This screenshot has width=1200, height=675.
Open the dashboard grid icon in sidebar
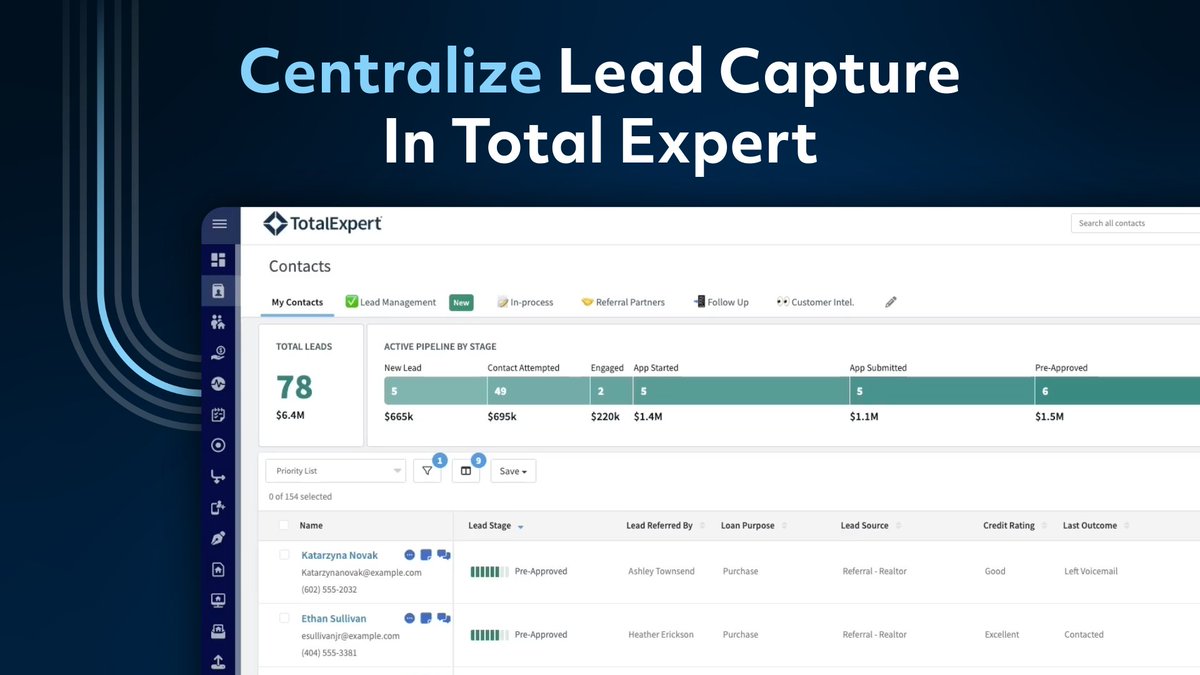219,260
